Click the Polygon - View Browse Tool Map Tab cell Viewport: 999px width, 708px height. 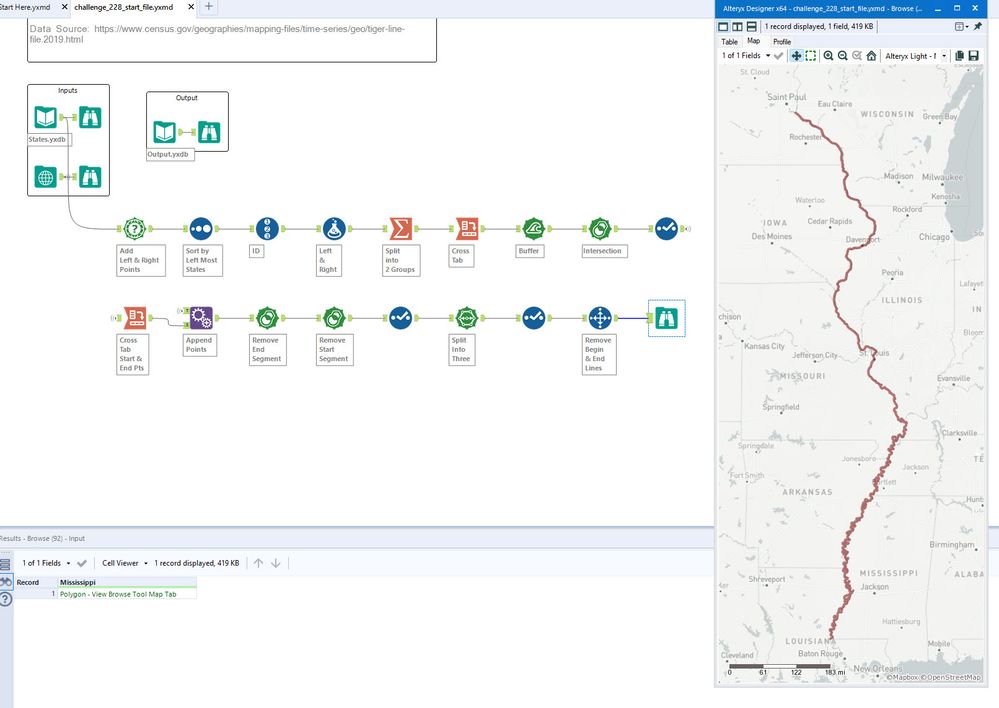(127, 594)
